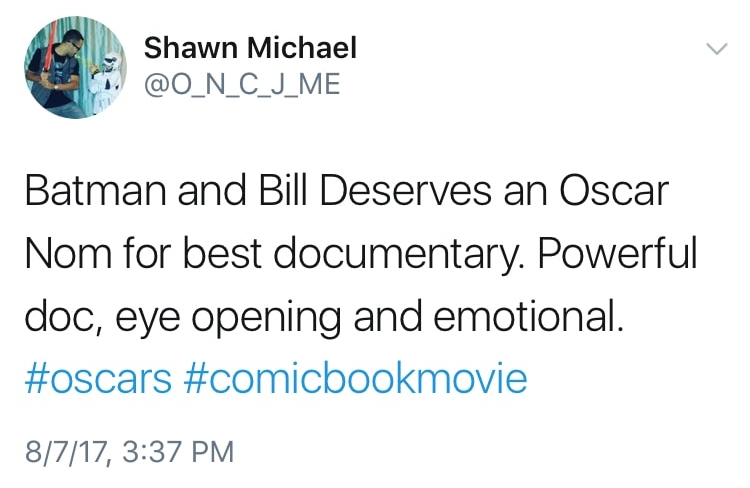Screen dimensions: 750x488
Task: Open the #oscars hashtag
Action: pyautogui.click(x=96, y=379)
